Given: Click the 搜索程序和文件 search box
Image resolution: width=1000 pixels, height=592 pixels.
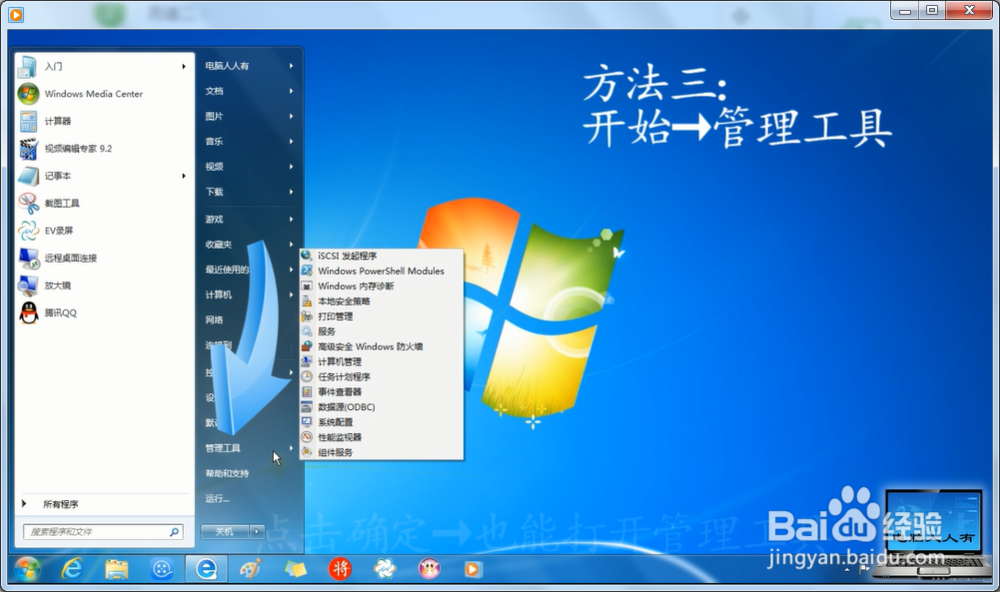Looking at the screenshot, I should pos(103,531).
